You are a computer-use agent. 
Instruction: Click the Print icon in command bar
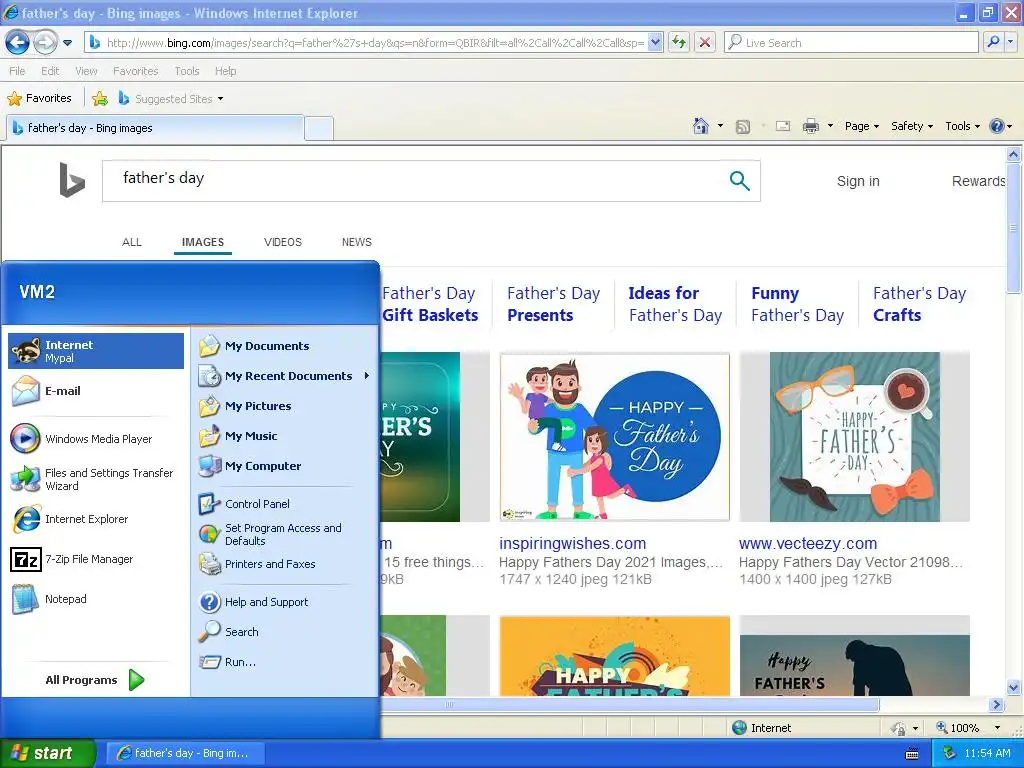[810, 126]
